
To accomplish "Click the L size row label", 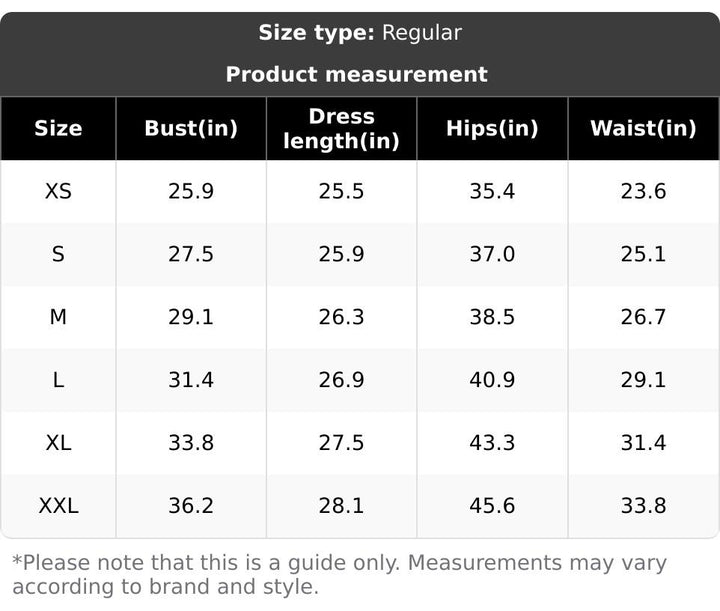I will click(58, 380).
